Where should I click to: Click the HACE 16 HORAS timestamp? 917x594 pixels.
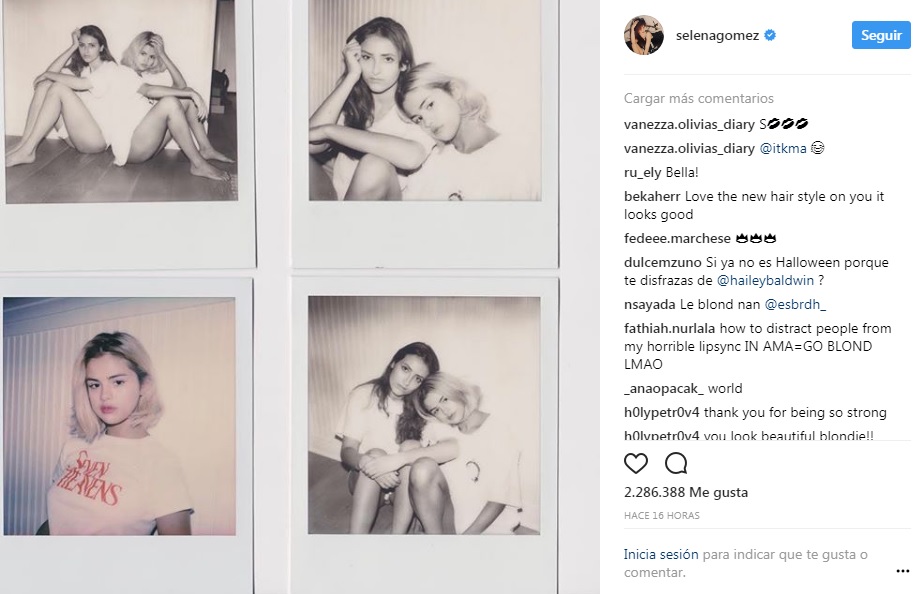tap(661, 516)
